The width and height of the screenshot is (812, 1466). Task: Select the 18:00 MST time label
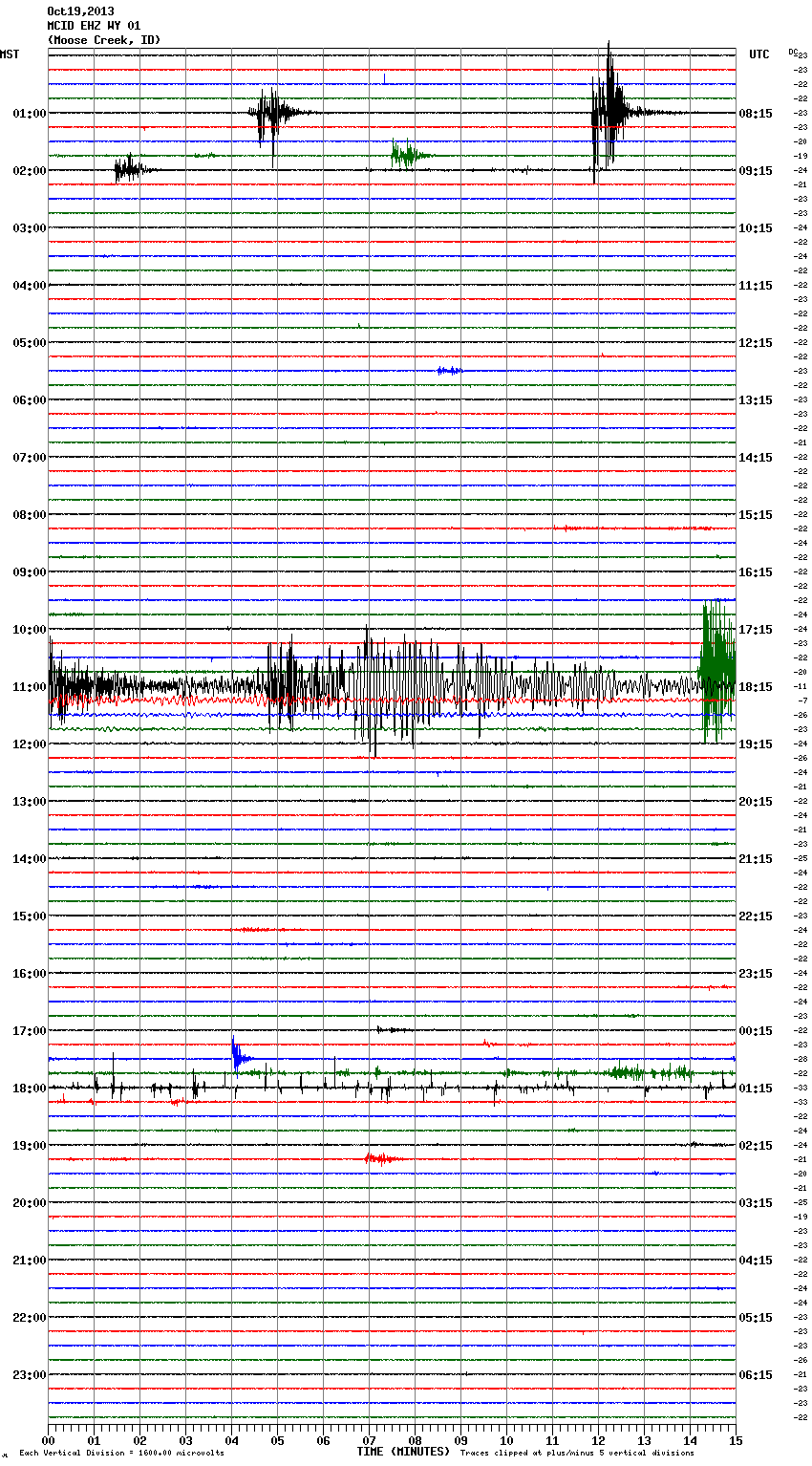pyautogui.click(x=30, y=1089)
